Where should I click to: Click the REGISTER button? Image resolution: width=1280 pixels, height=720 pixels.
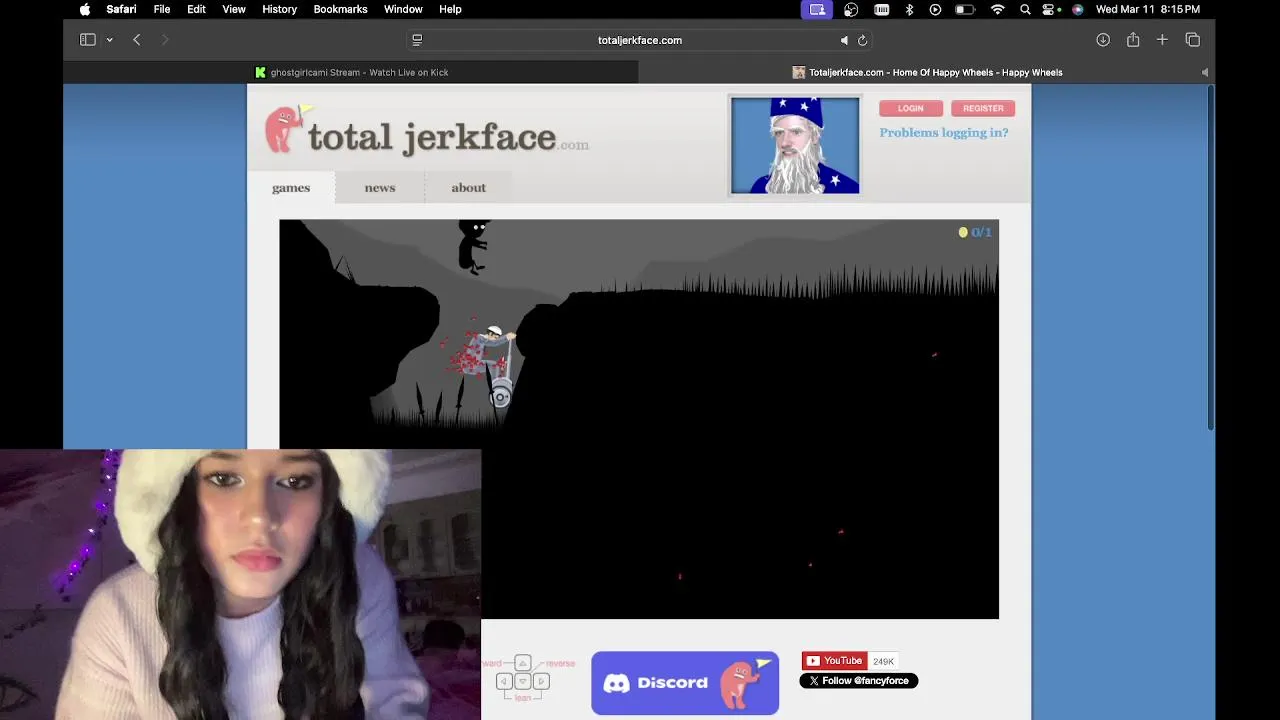(983, 108)
